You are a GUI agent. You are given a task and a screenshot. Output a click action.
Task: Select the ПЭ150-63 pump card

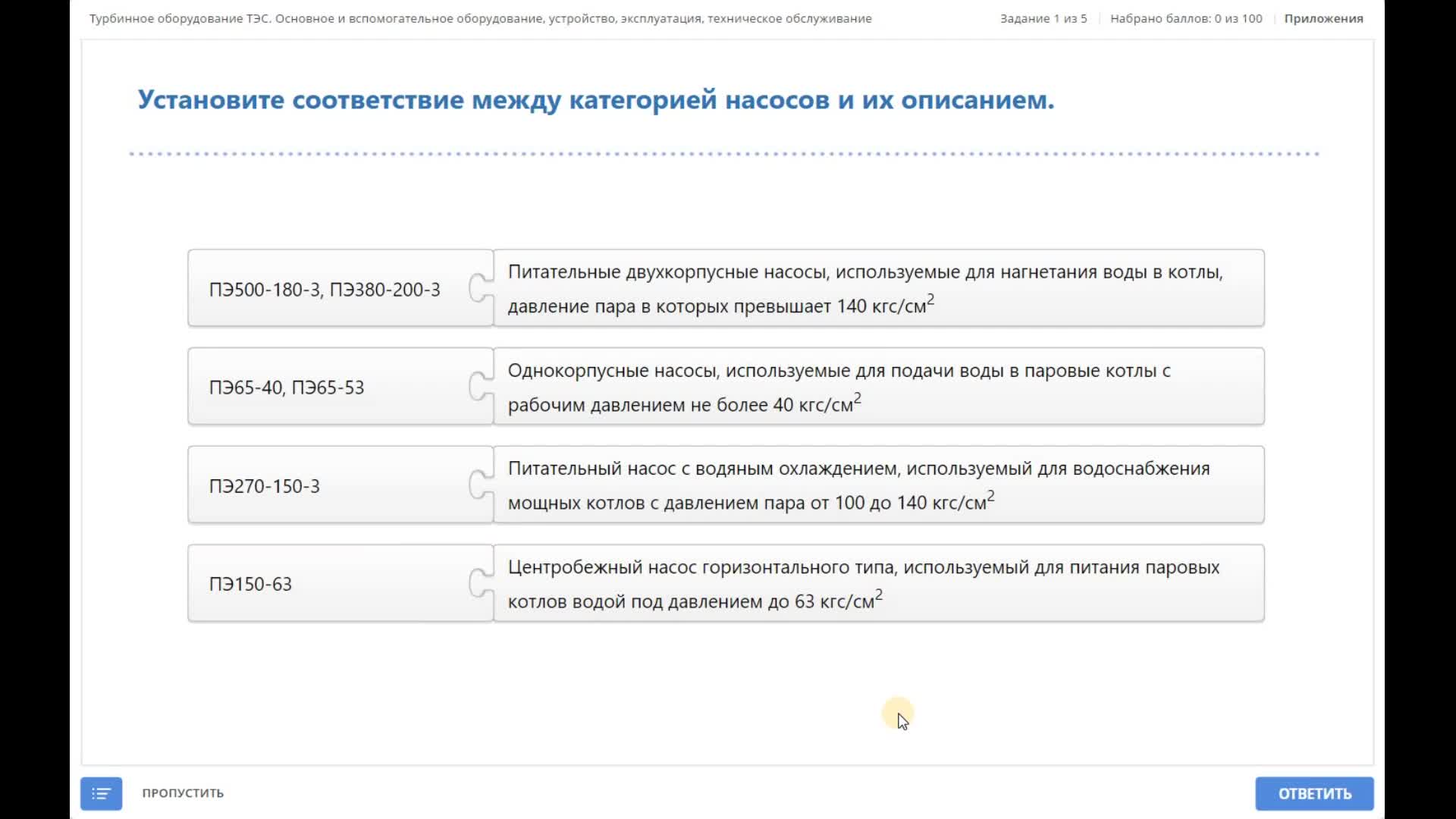(340, 583)
